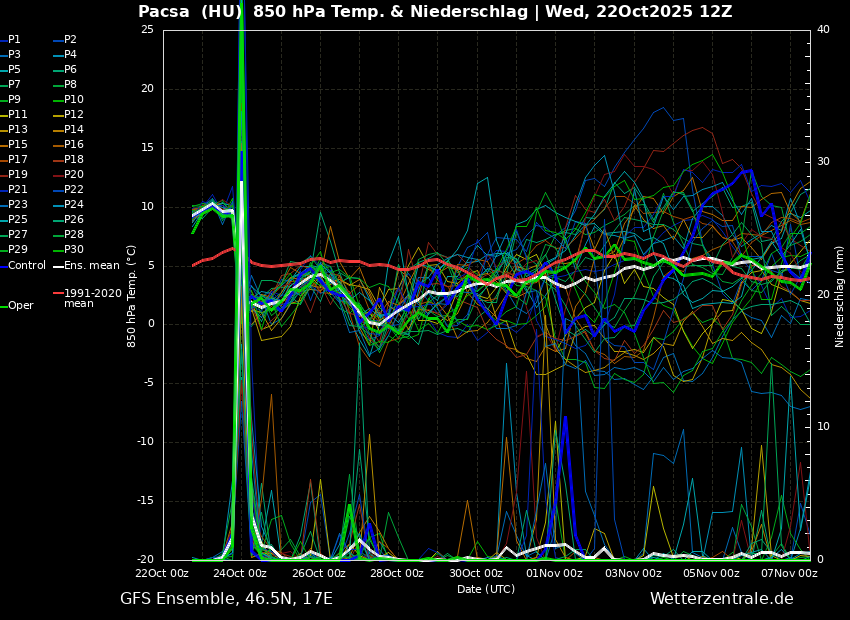850x620 pixels.
Task: Select the Oper legend entry
Action: [20, 306]
